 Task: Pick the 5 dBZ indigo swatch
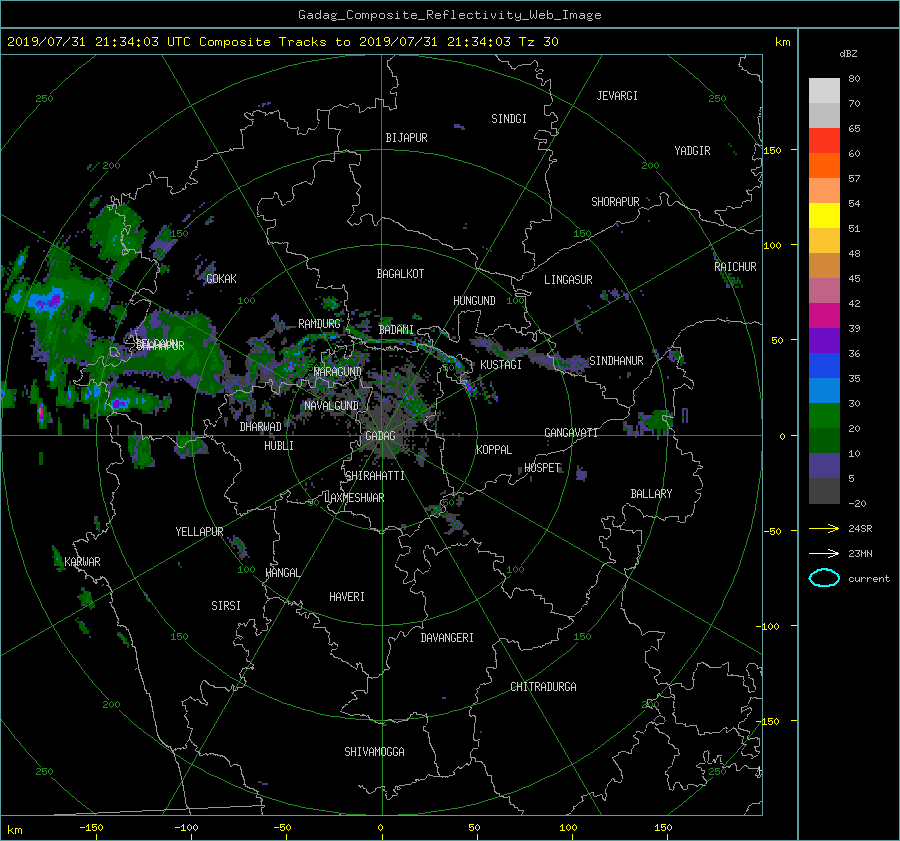pos(824,466)
